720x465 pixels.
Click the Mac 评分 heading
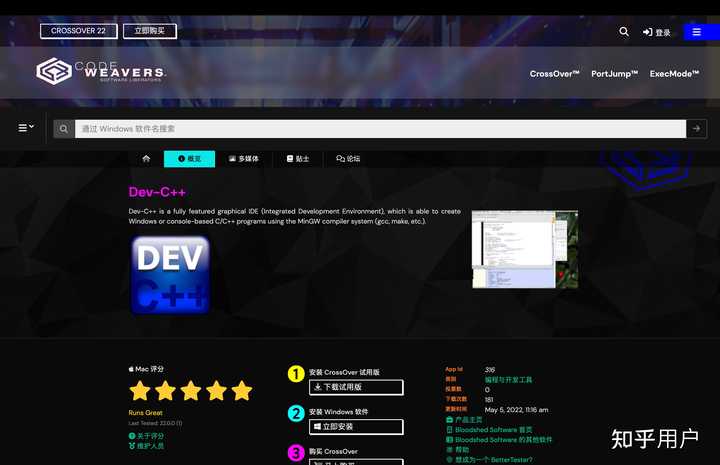(146, 369)
